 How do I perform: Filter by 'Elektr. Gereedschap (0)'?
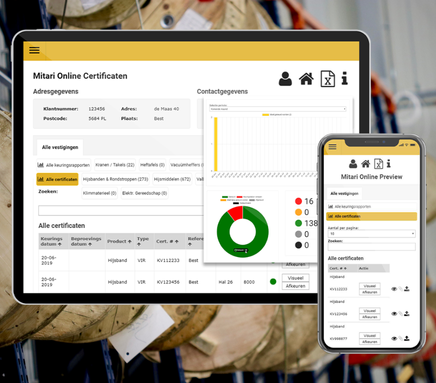(x=144, y=193)
